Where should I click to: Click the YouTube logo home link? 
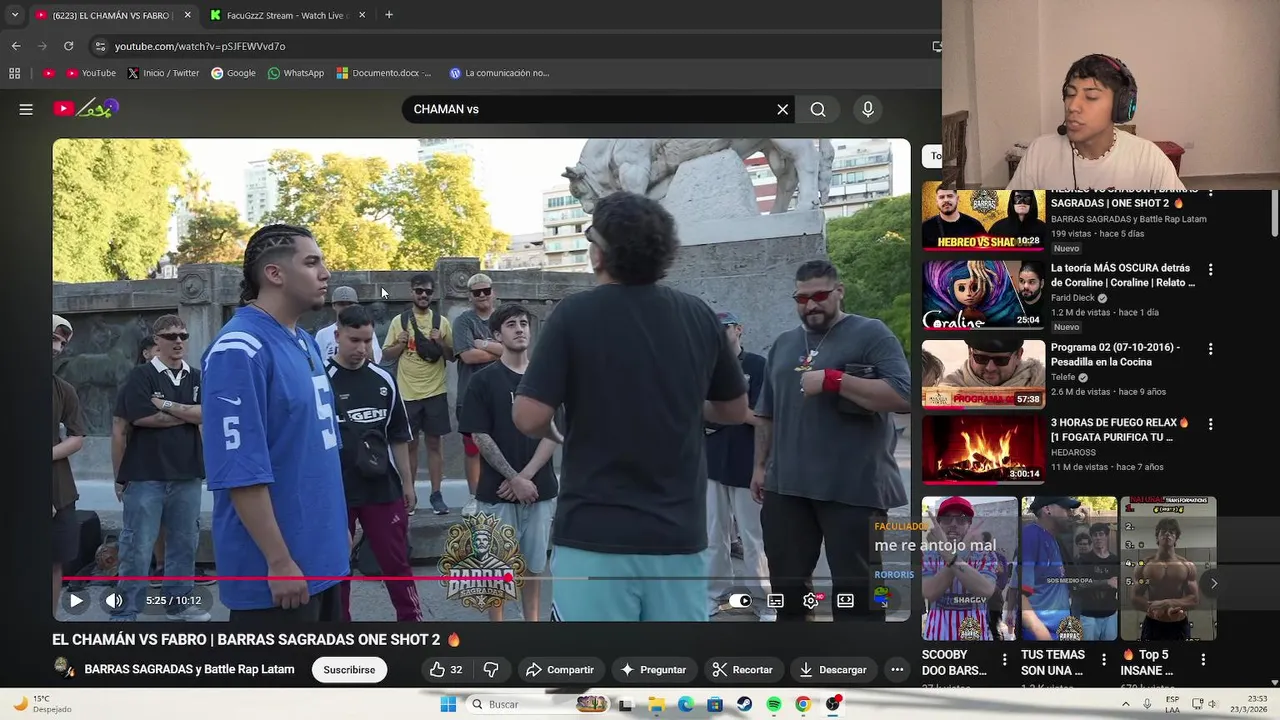86,108
